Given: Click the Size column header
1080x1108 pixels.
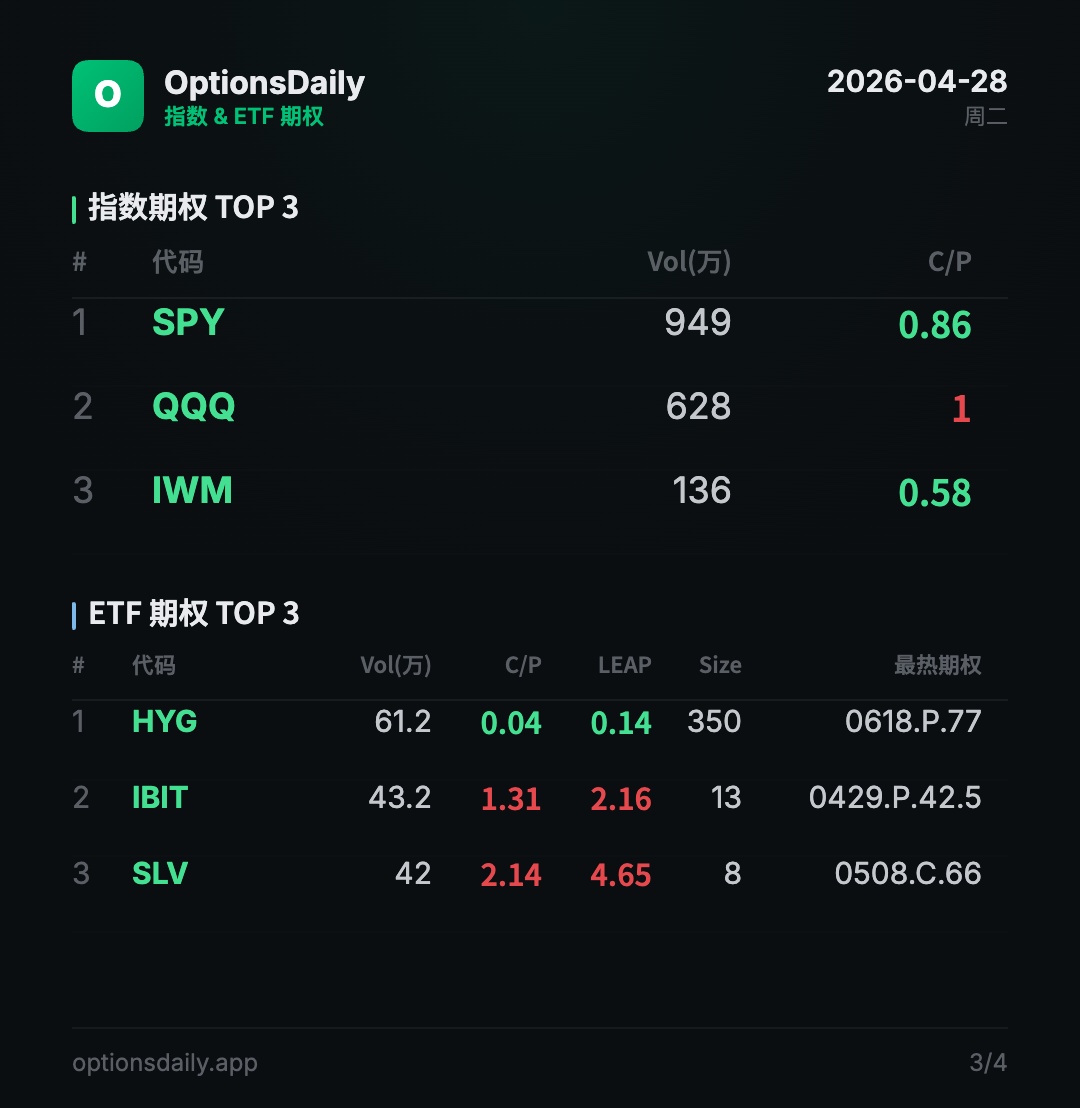Looking at the screenshot, I should tap(720, 666).
